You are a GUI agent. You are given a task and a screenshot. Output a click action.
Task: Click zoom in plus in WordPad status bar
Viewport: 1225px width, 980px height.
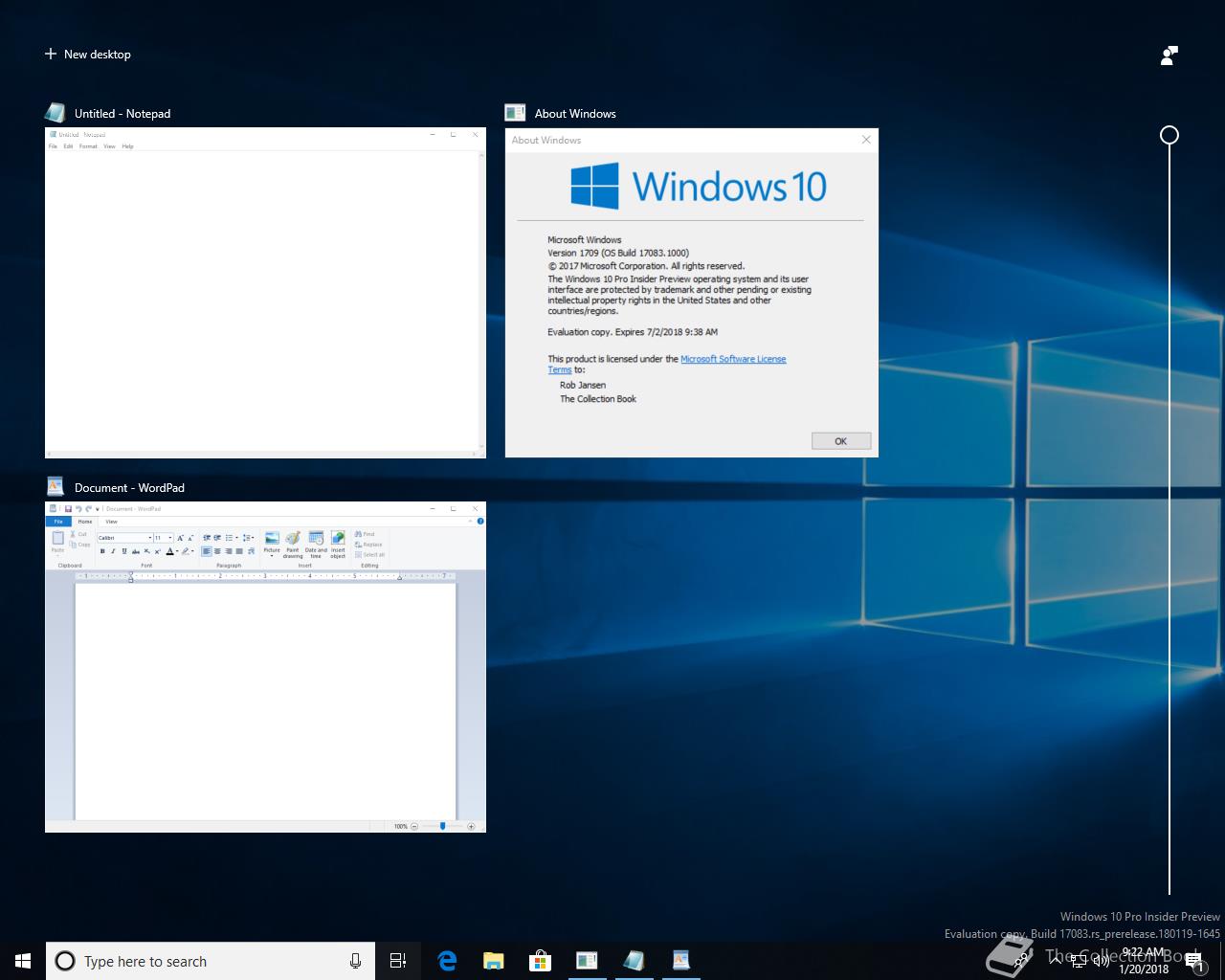click(471, 826)
